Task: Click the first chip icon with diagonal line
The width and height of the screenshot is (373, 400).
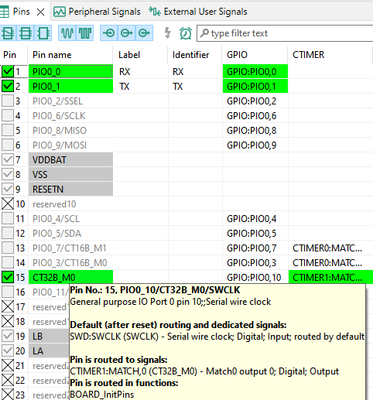Action: coord(8,33)
